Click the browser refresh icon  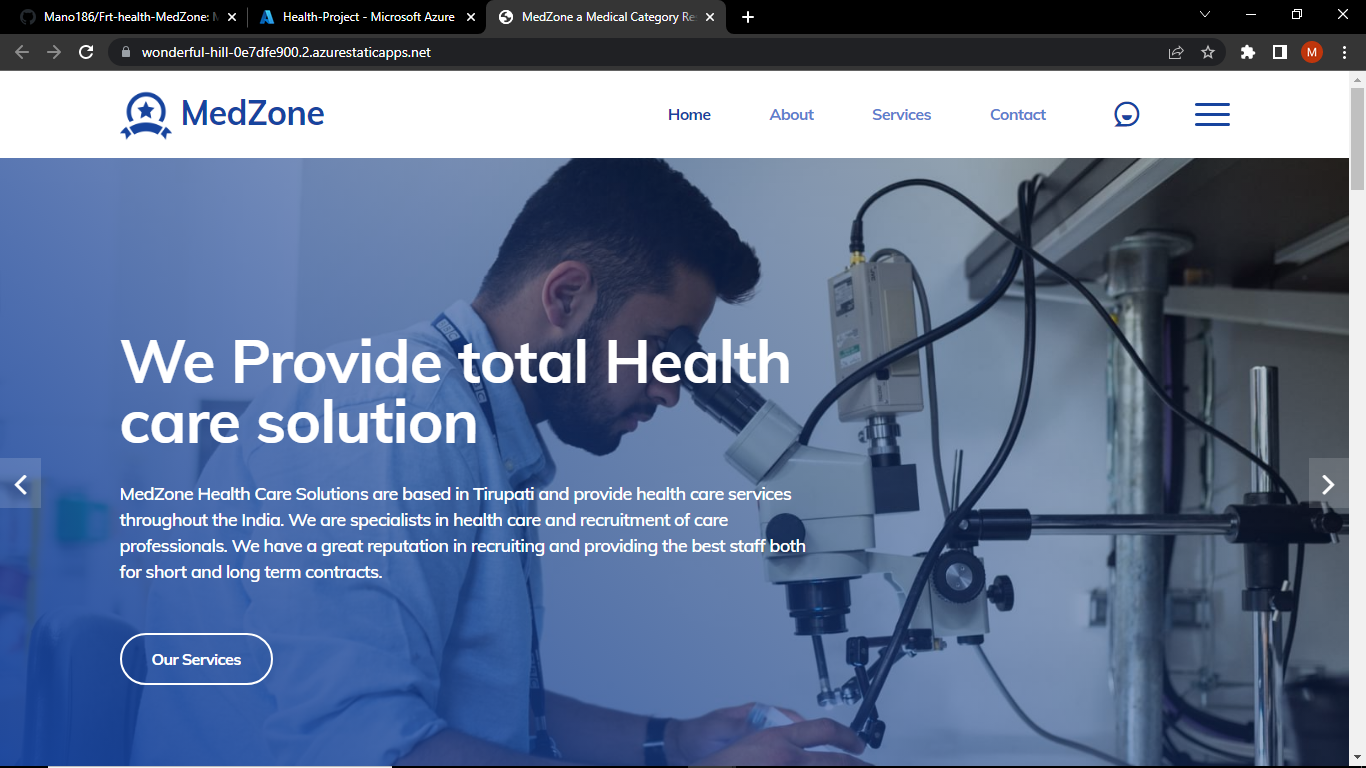85,52
